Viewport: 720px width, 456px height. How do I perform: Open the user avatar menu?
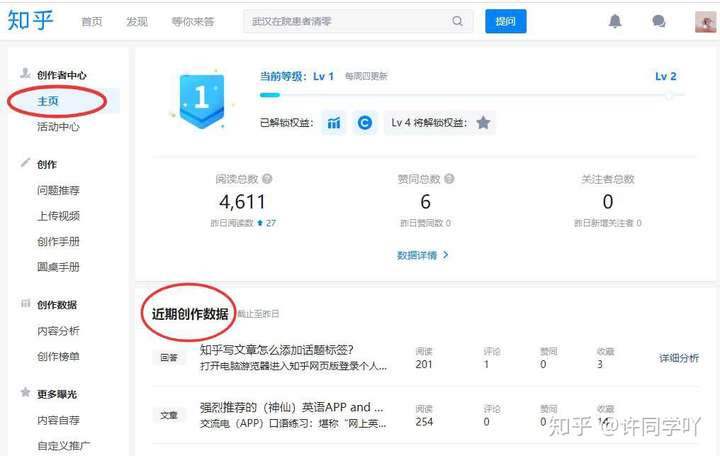pyautogui.click(x=705, y=22)
